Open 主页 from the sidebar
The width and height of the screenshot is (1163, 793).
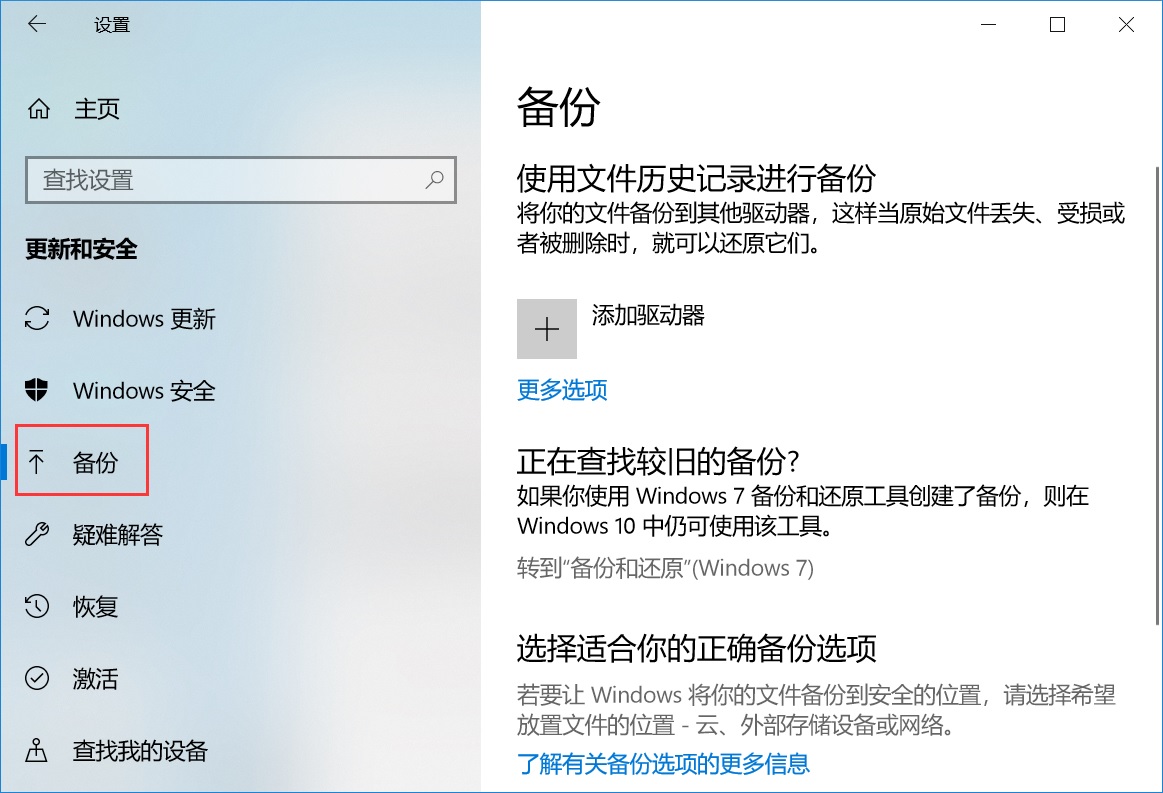(97, 109)
